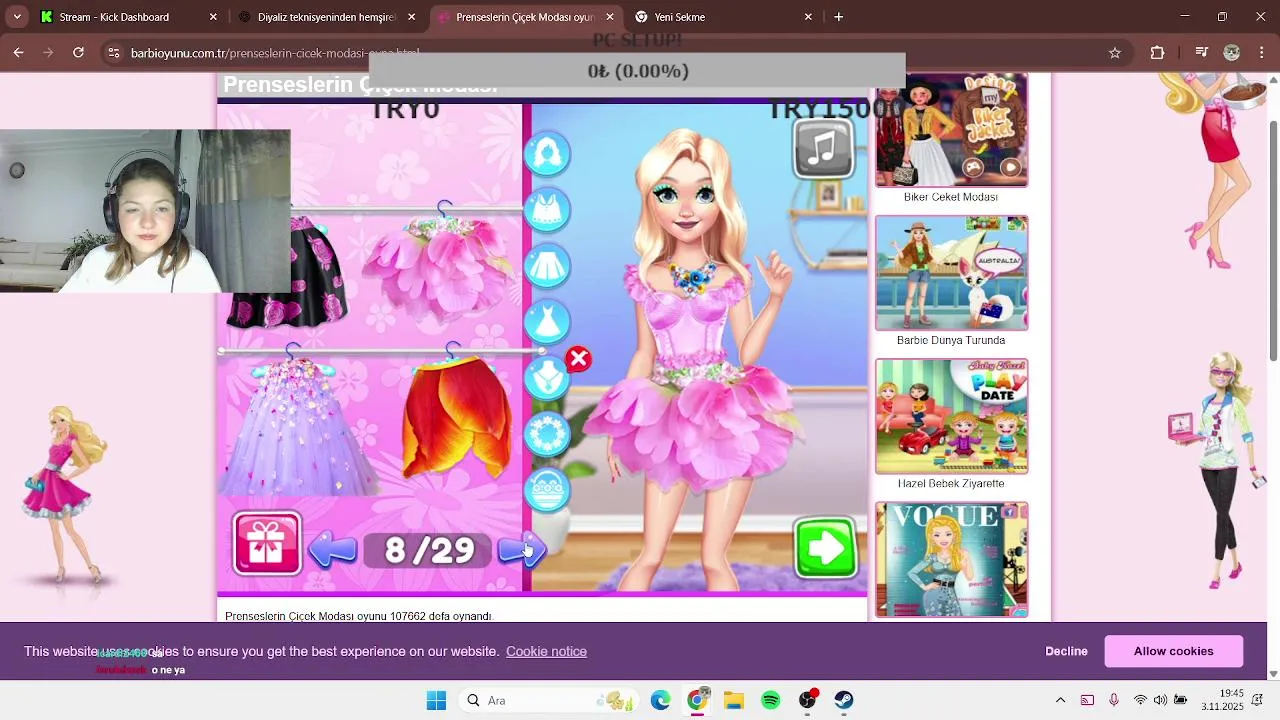1280x720 pixels.
Task: Open Barbie Dünya Turunda game thumbnail
Action: (x=951, y=273)
